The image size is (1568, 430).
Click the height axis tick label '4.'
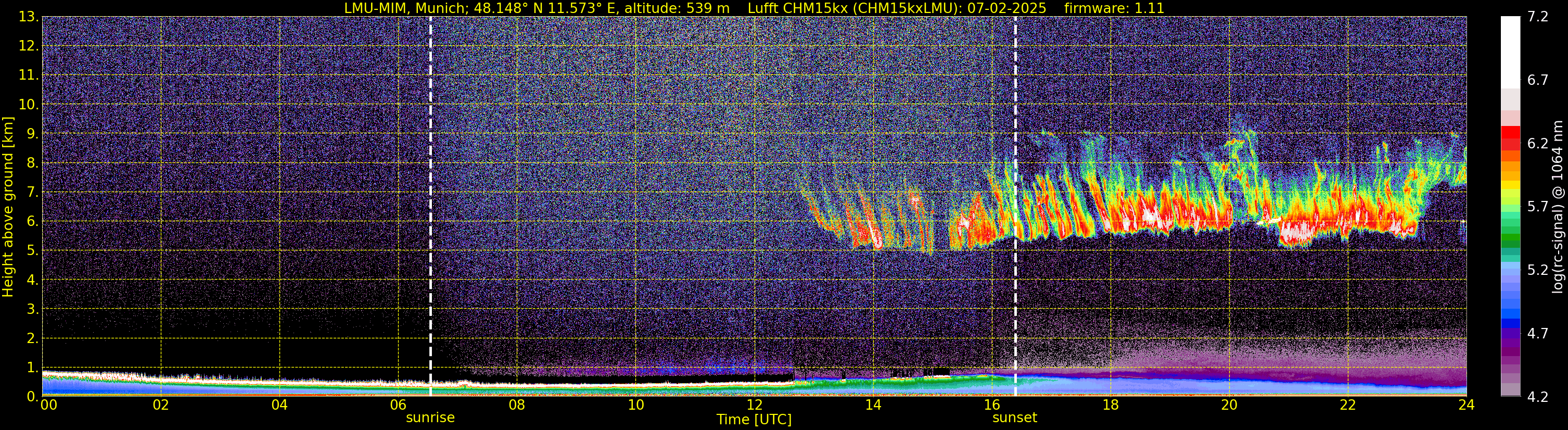coord(33,280)
